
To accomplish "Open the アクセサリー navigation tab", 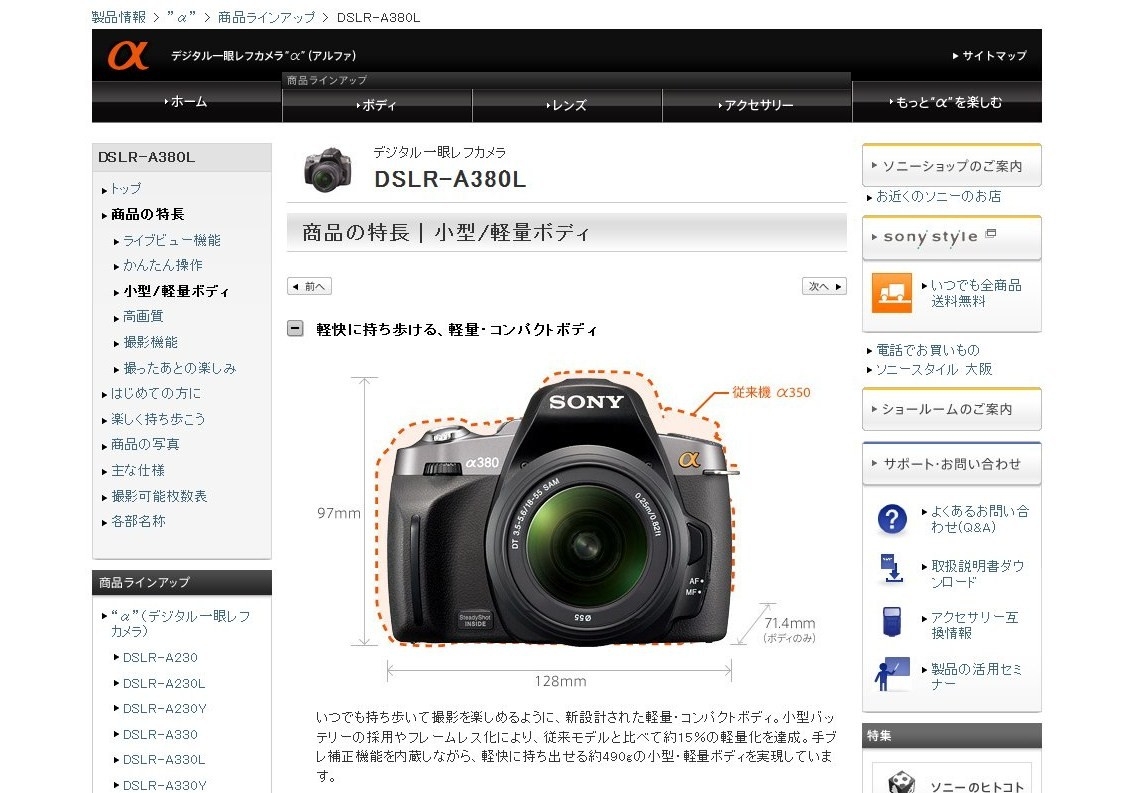I will coord(756,105).
